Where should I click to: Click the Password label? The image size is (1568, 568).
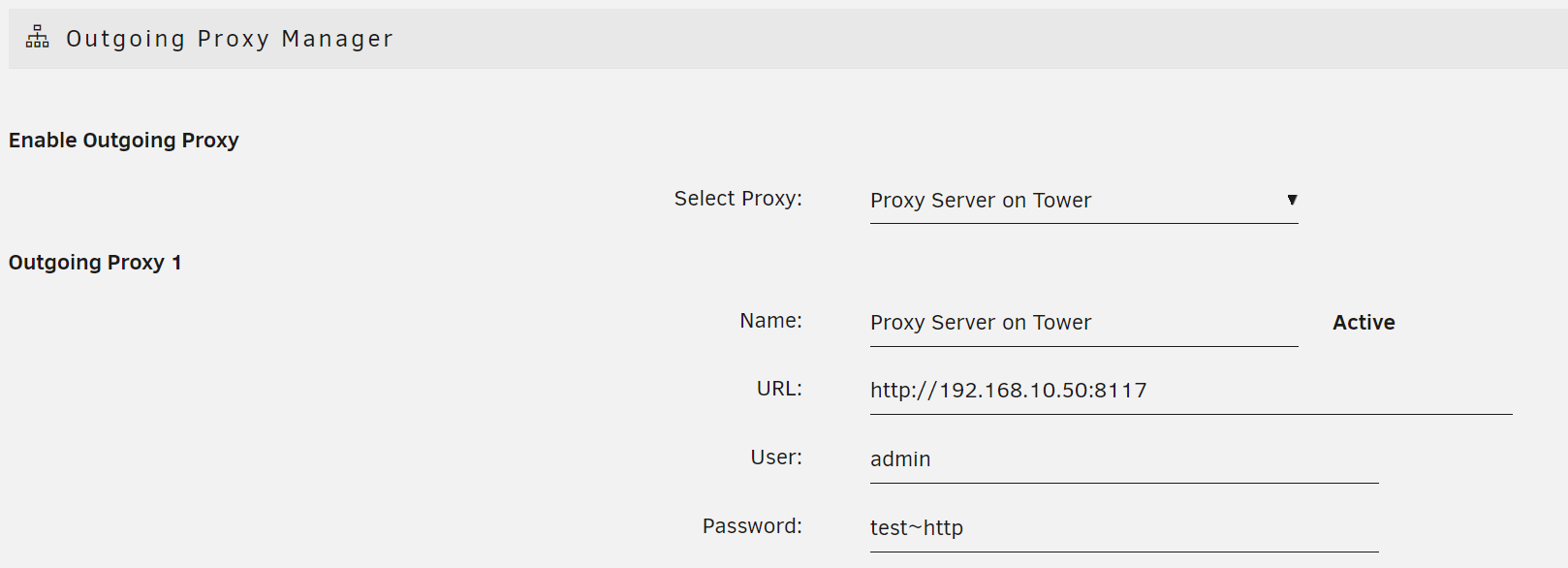[752, 525]
